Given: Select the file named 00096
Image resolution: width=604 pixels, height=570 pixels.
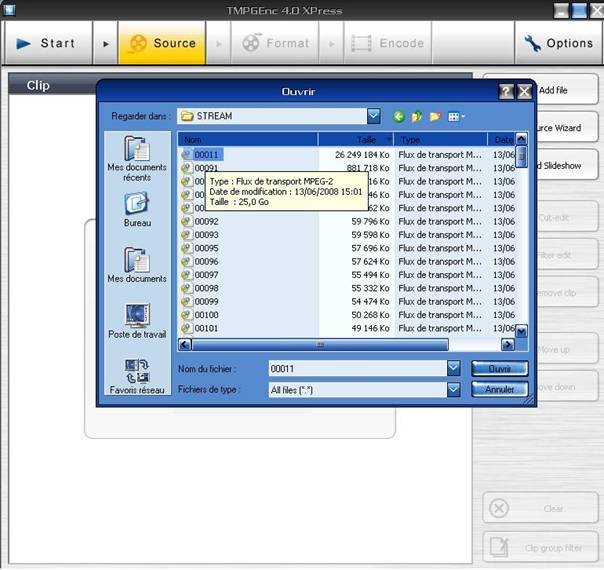Looking at the screenshot, I should pos(206,262).
